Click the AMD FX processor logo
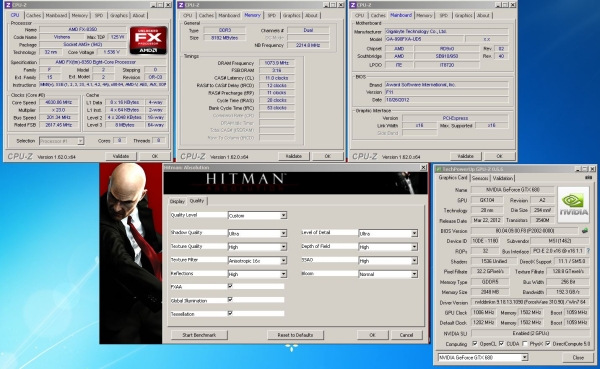This screenshot has height=369, width=600. point(148,40)
